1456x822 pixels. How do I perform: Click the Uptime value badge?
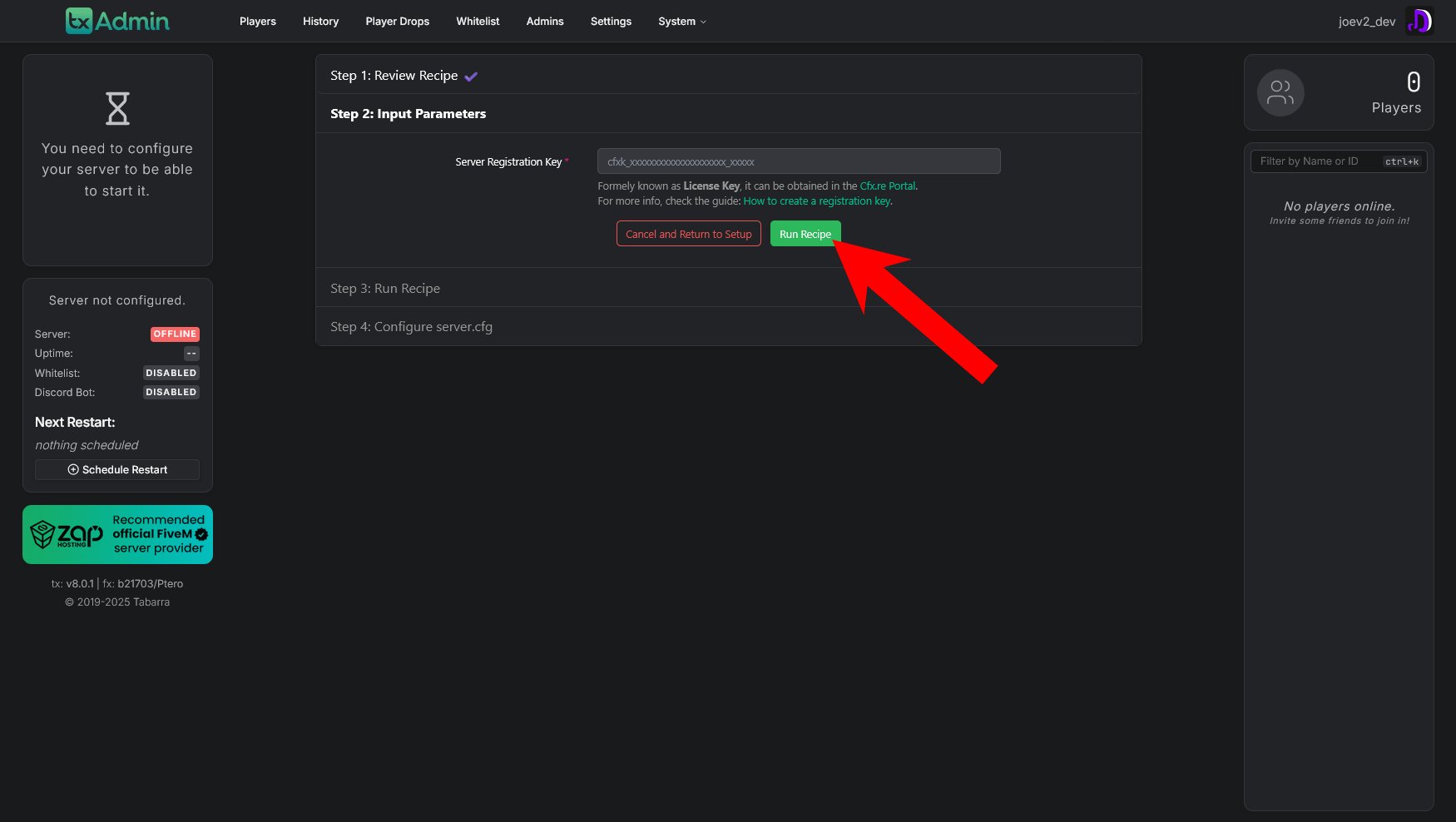(x=191, y=354)
